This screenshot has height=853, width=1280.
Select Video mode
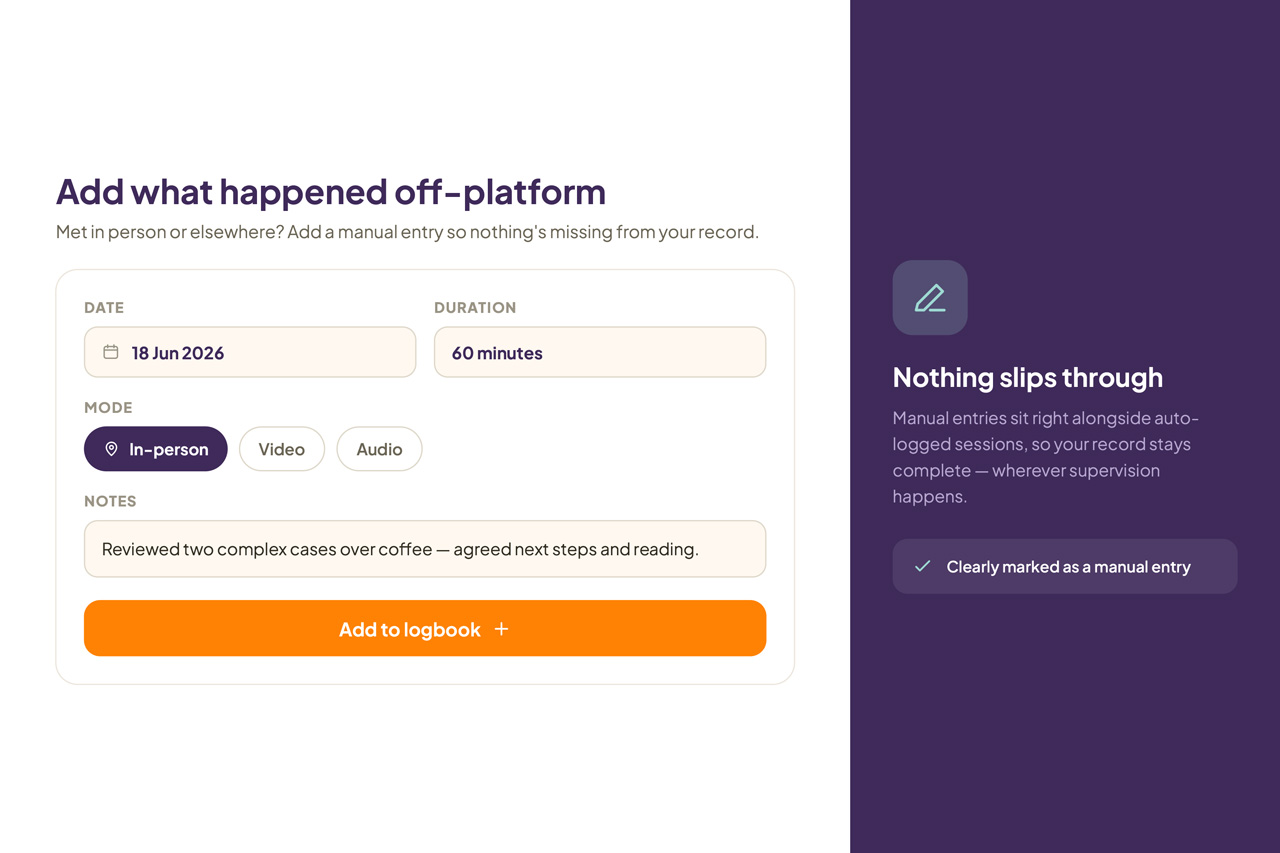[x=282, y=449]
